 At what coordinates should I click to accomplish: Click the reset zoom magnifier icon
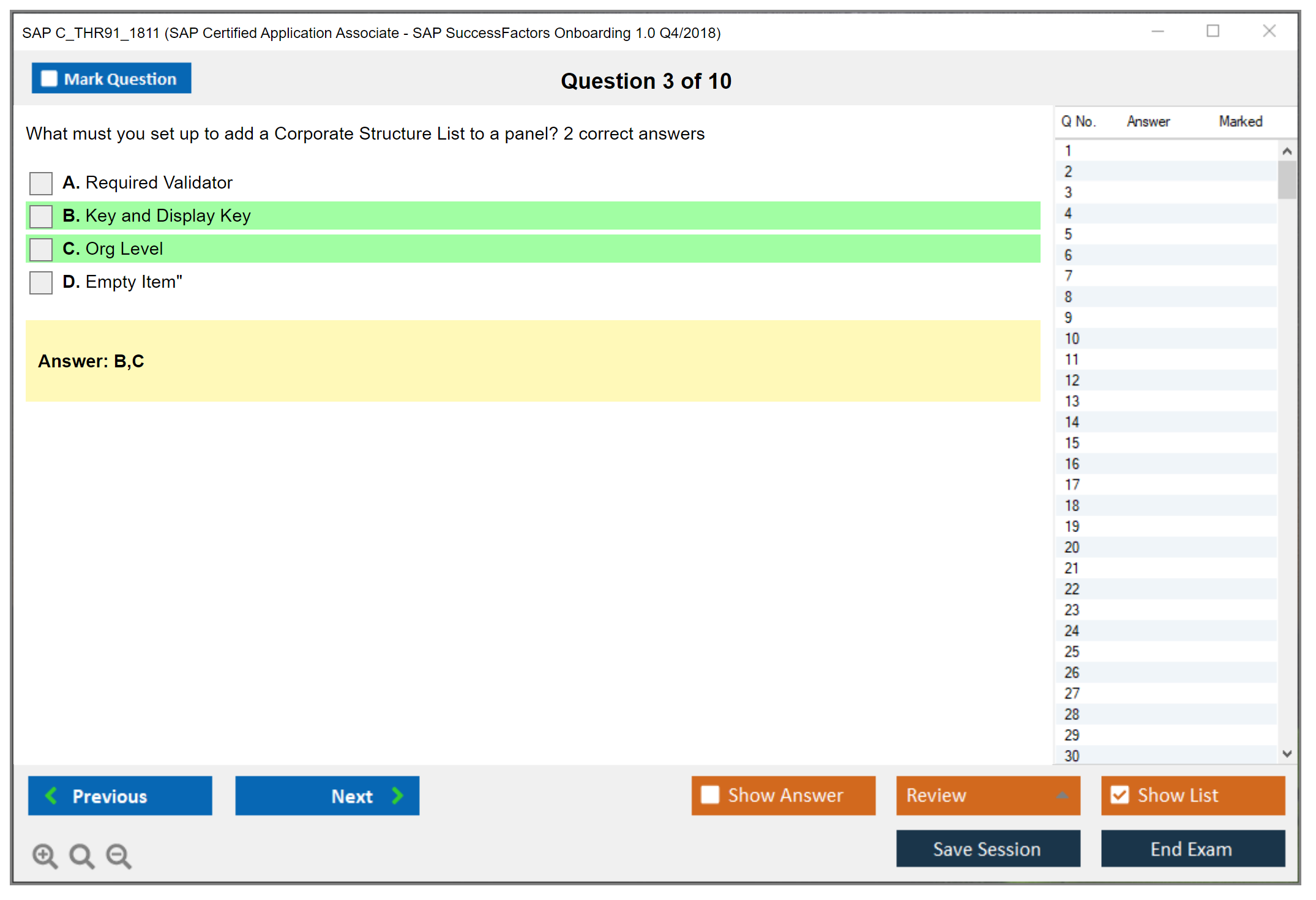coord(81,855)
